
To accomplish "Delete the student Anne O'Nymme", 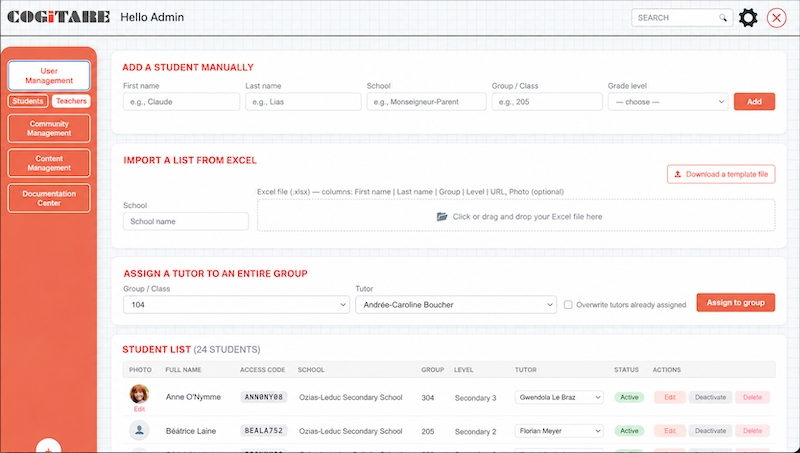I will (752, 397).
